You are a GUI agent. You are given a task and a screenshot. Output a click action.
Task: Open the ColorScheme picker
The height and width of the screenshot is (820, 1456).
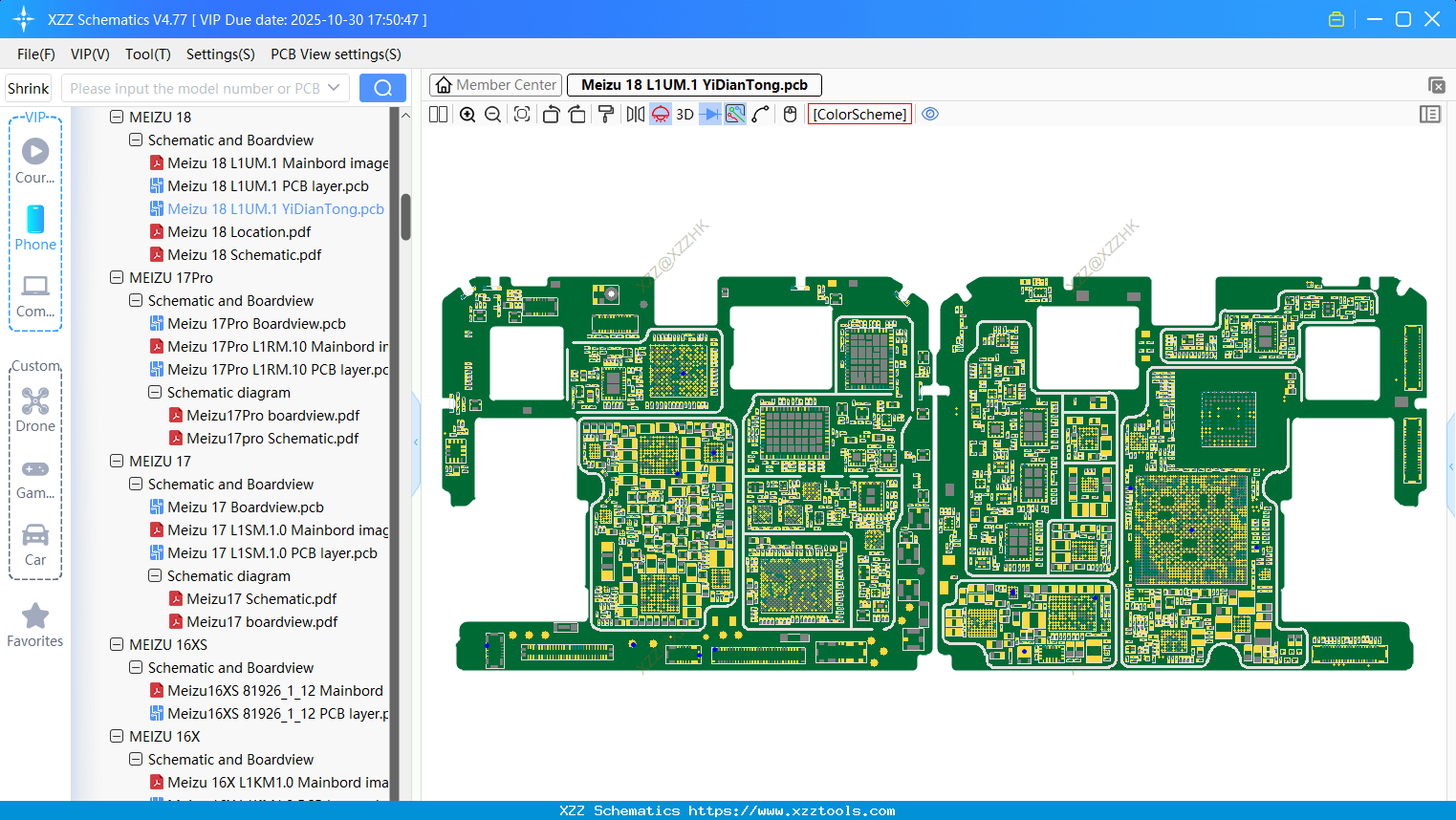859,115
